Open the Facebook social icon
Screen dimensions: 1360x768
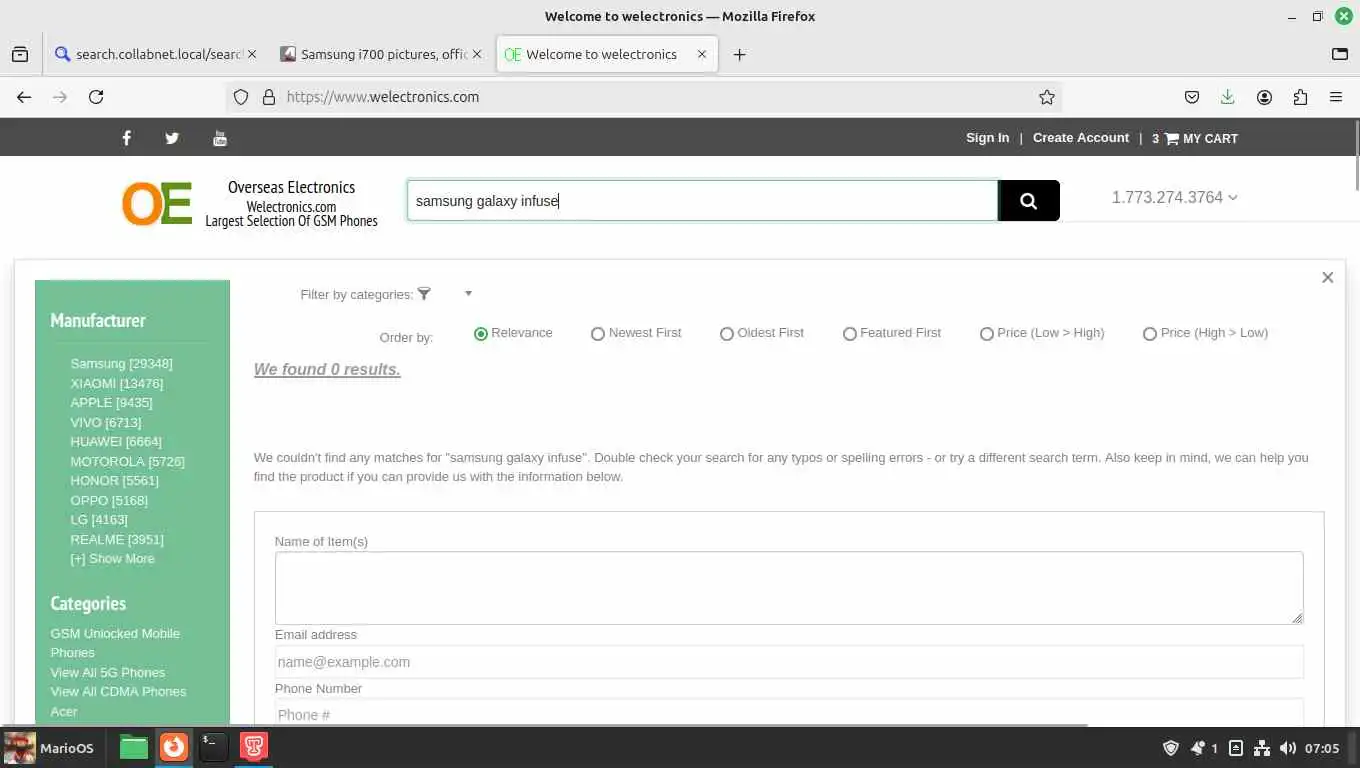[127, 138]
